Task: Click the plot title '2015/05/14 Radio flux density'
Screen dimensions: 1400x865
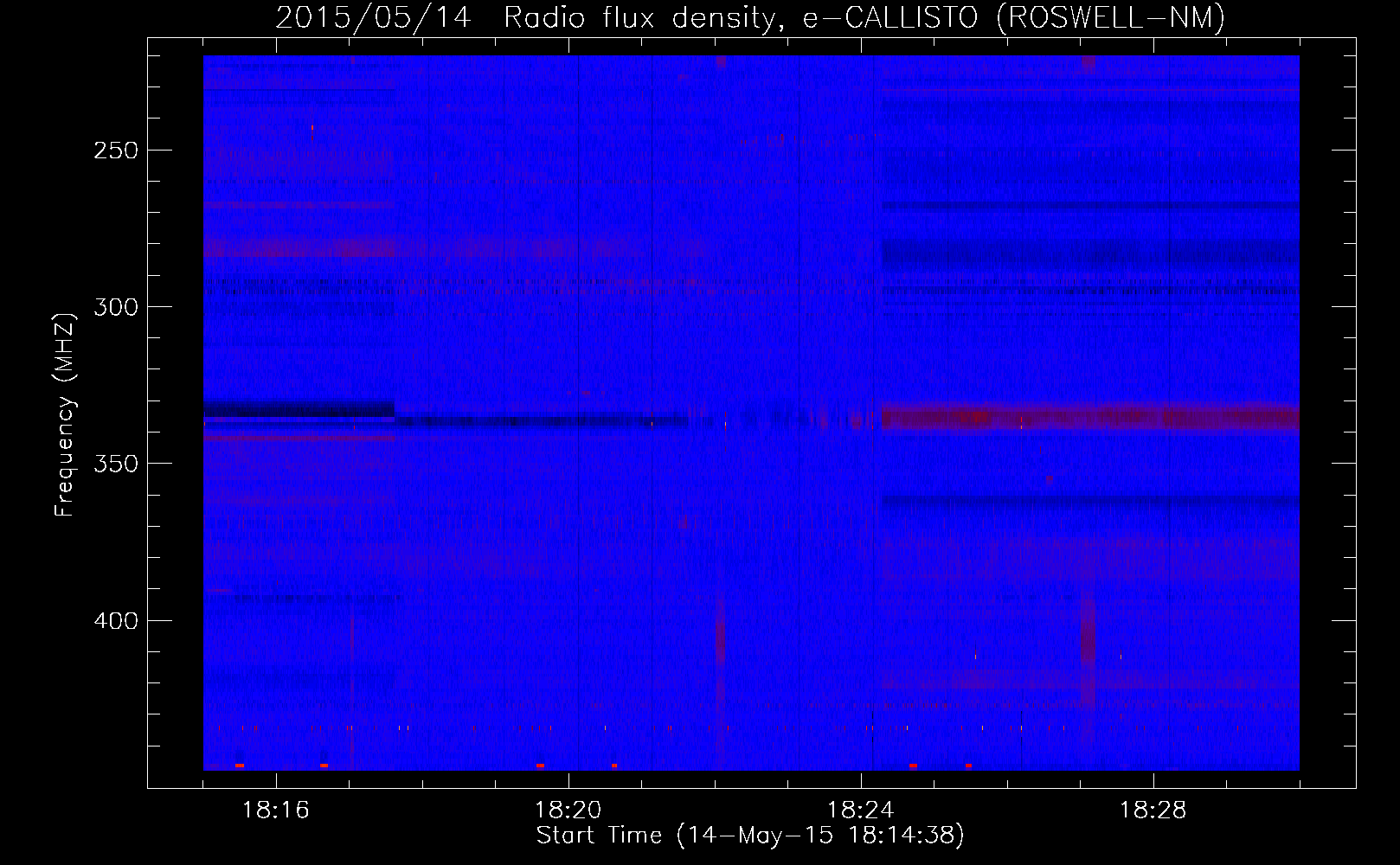Action: pos(750,17)
